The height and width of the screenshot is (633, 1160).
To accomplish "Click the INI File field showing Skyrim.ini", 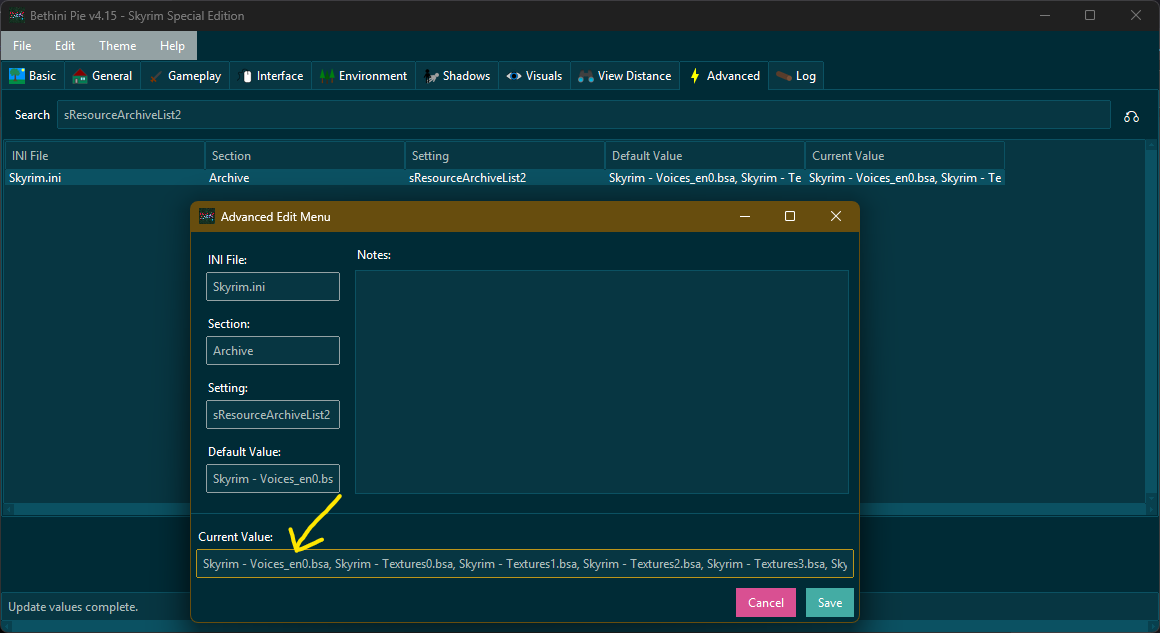I will pyautogui.click(x=273, y=287).
